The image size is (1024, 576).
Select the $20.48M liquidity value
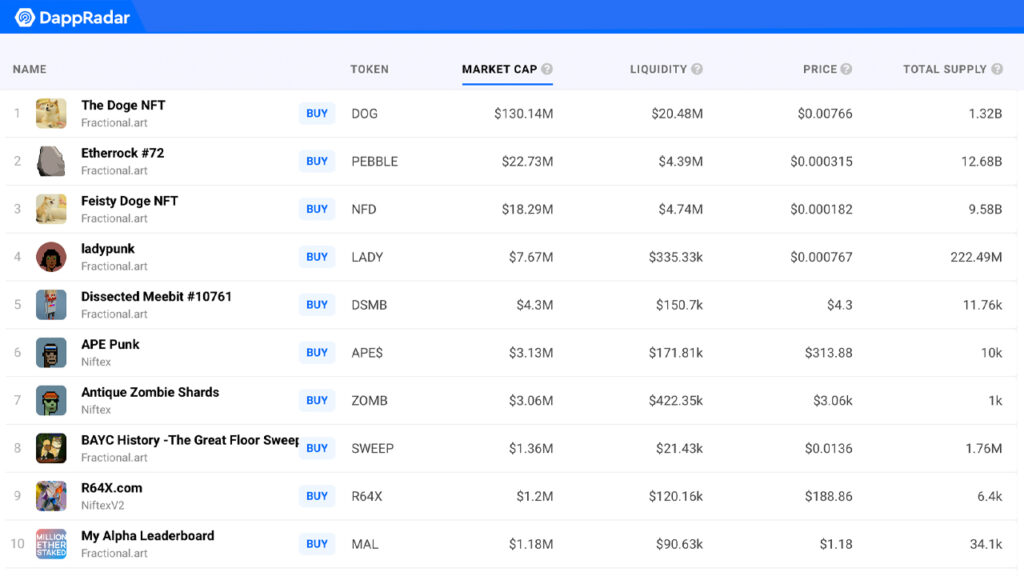coord(677,114)
